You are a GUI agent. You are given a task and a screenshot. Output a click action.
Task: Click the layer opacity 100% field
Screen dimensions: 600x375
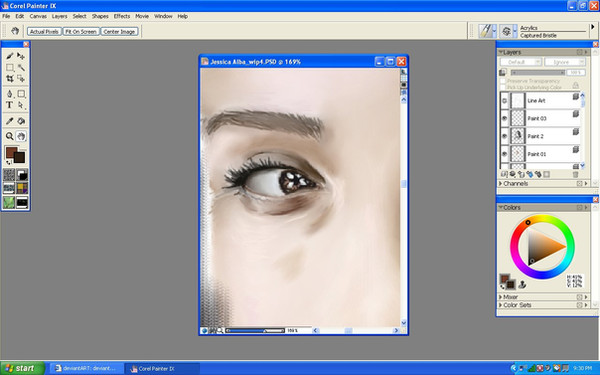(x=576, y=72)
